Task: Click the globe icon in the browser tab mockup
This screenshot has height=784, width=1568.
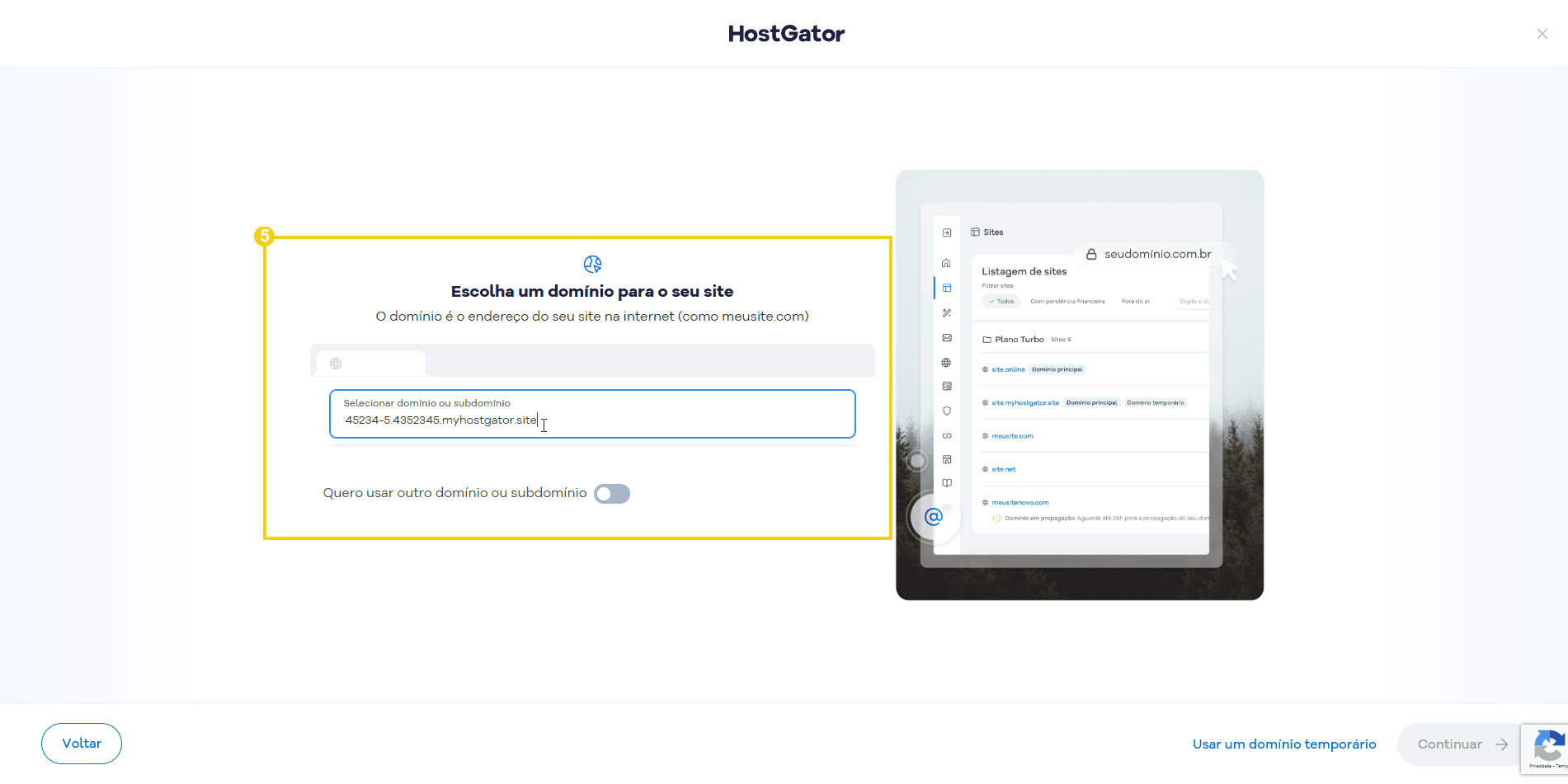Action: (336, 364)
